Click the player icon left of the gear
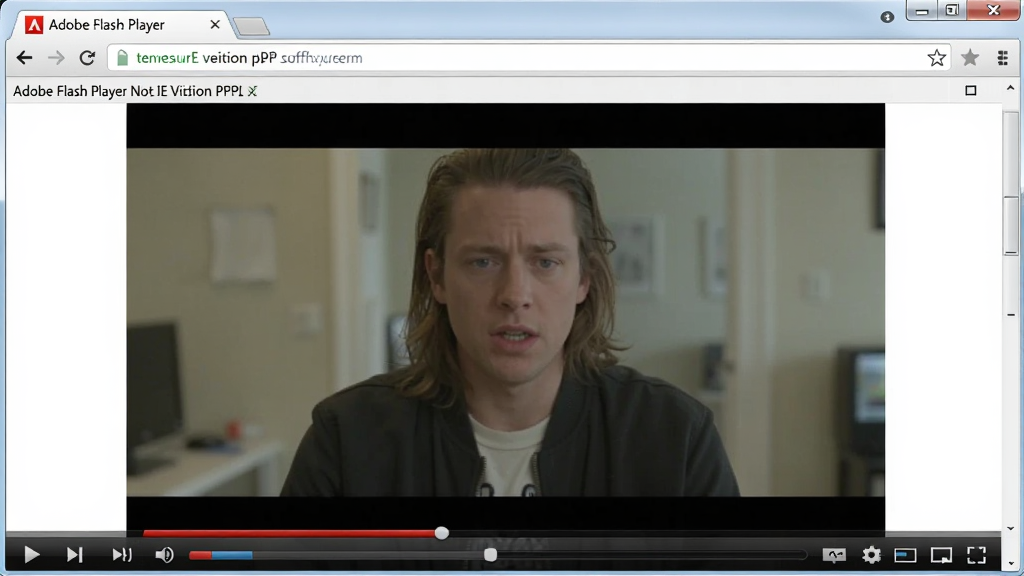The width and height of the screenshot is (1024, 576). click(x=834, y=555)
